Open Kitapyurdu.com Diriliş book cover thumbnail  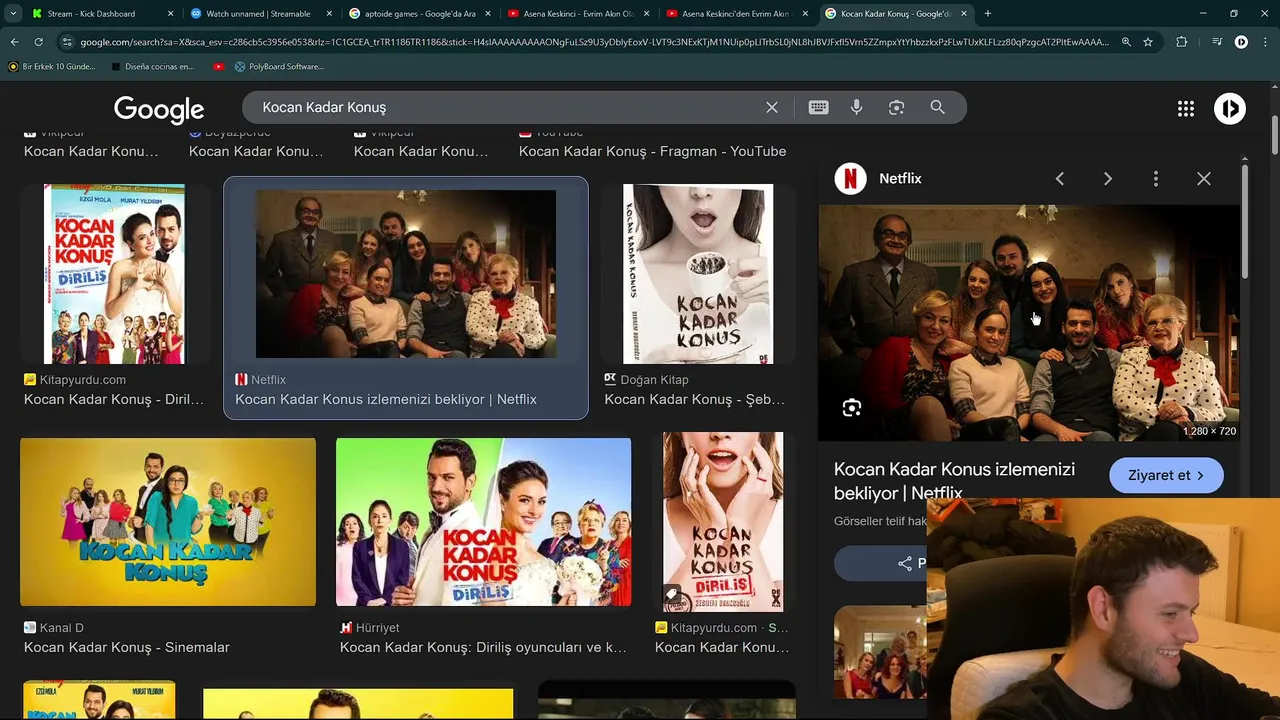click(x=723, y=522)
